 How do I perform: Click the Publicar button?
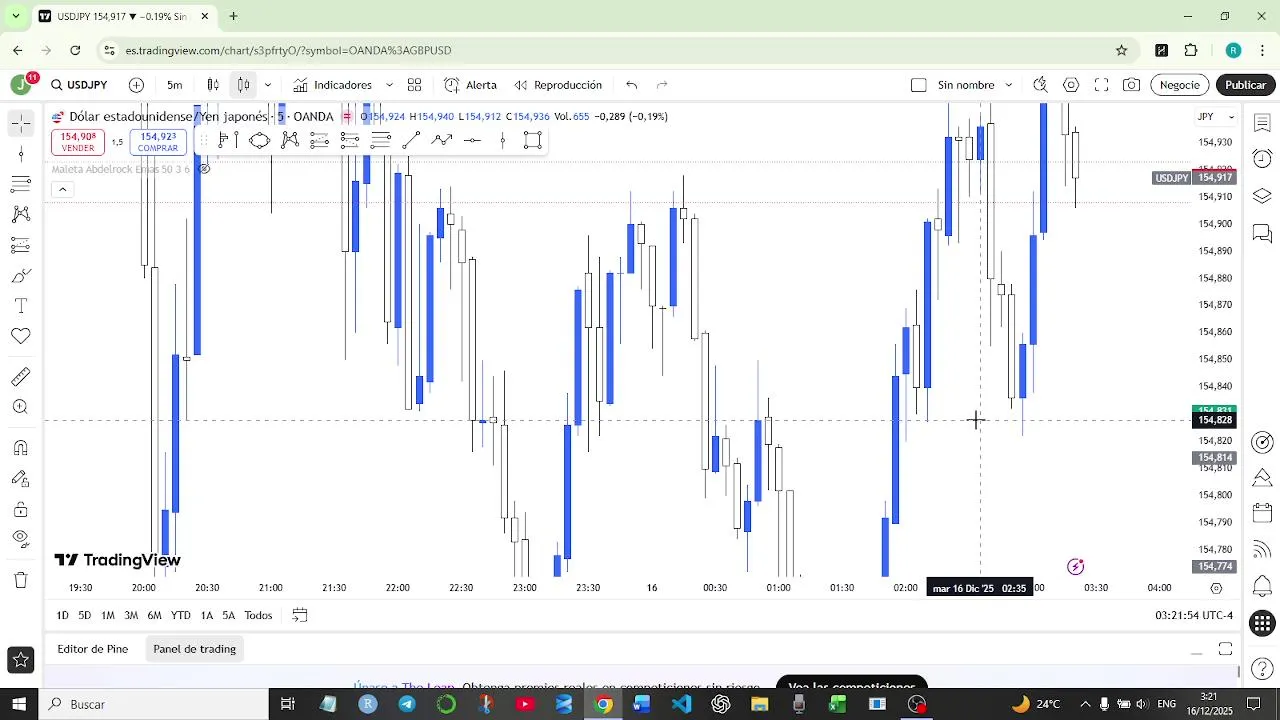coord(1245,85)
